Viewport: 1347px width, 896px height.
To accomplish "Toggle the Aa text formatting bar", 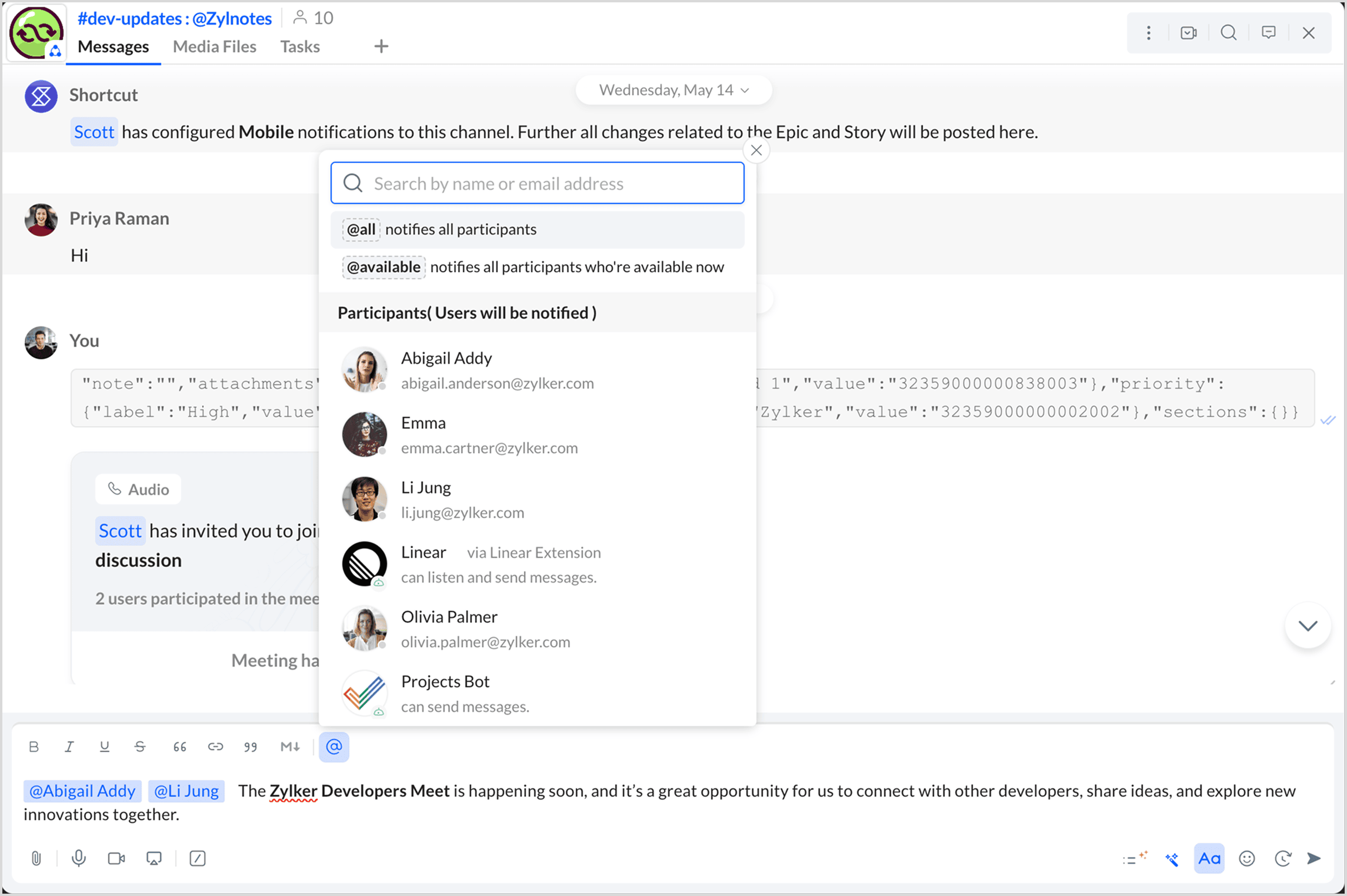I will pos(1209,858).
